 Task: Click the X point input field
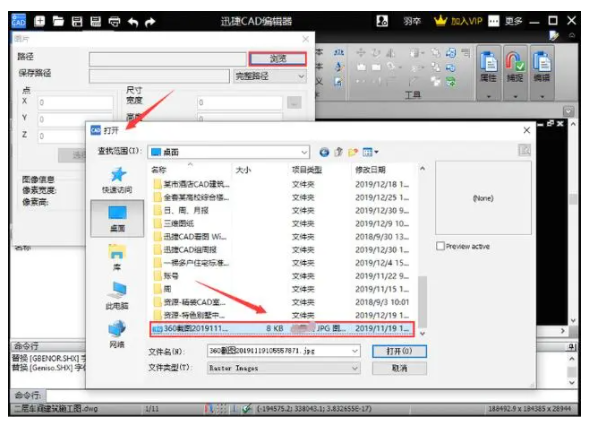[x=75, y=102]
